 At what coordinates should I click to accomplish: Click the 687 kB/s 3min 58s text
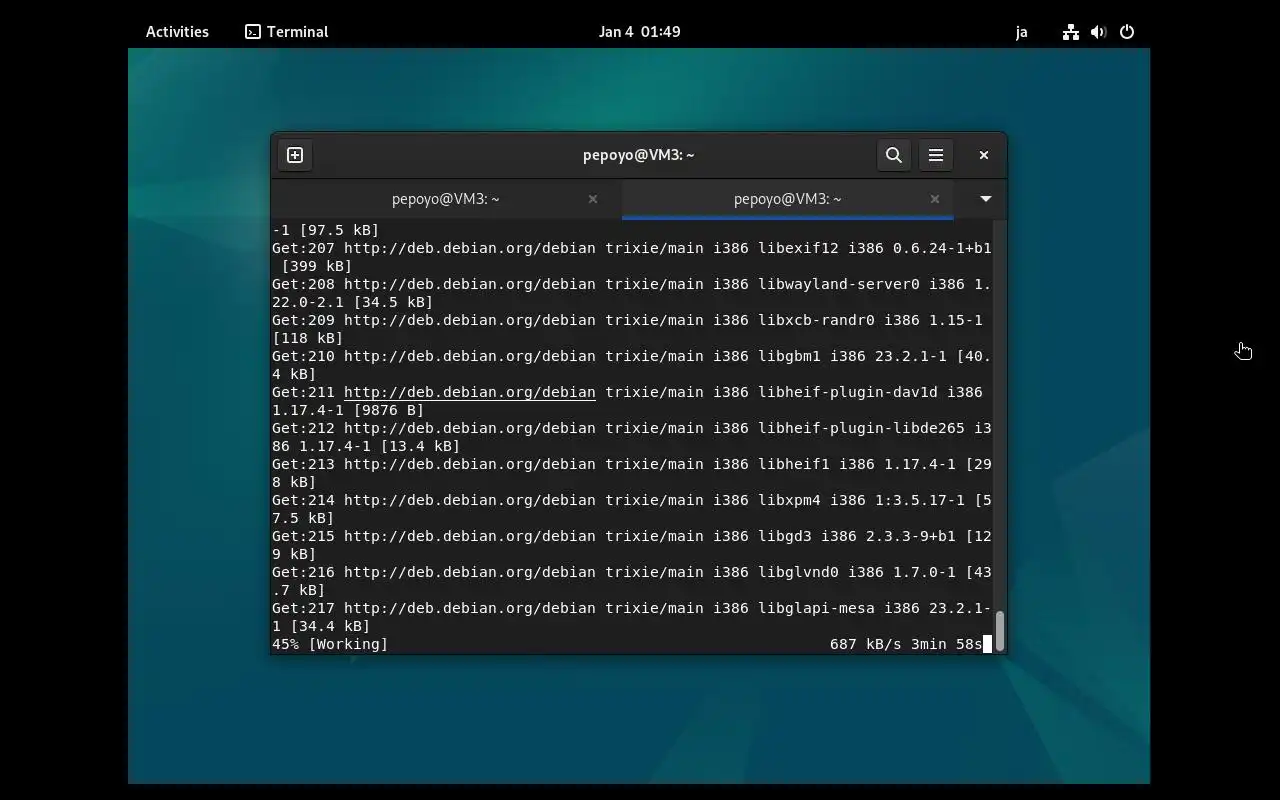pyautogui.click(x=906, y=644)
